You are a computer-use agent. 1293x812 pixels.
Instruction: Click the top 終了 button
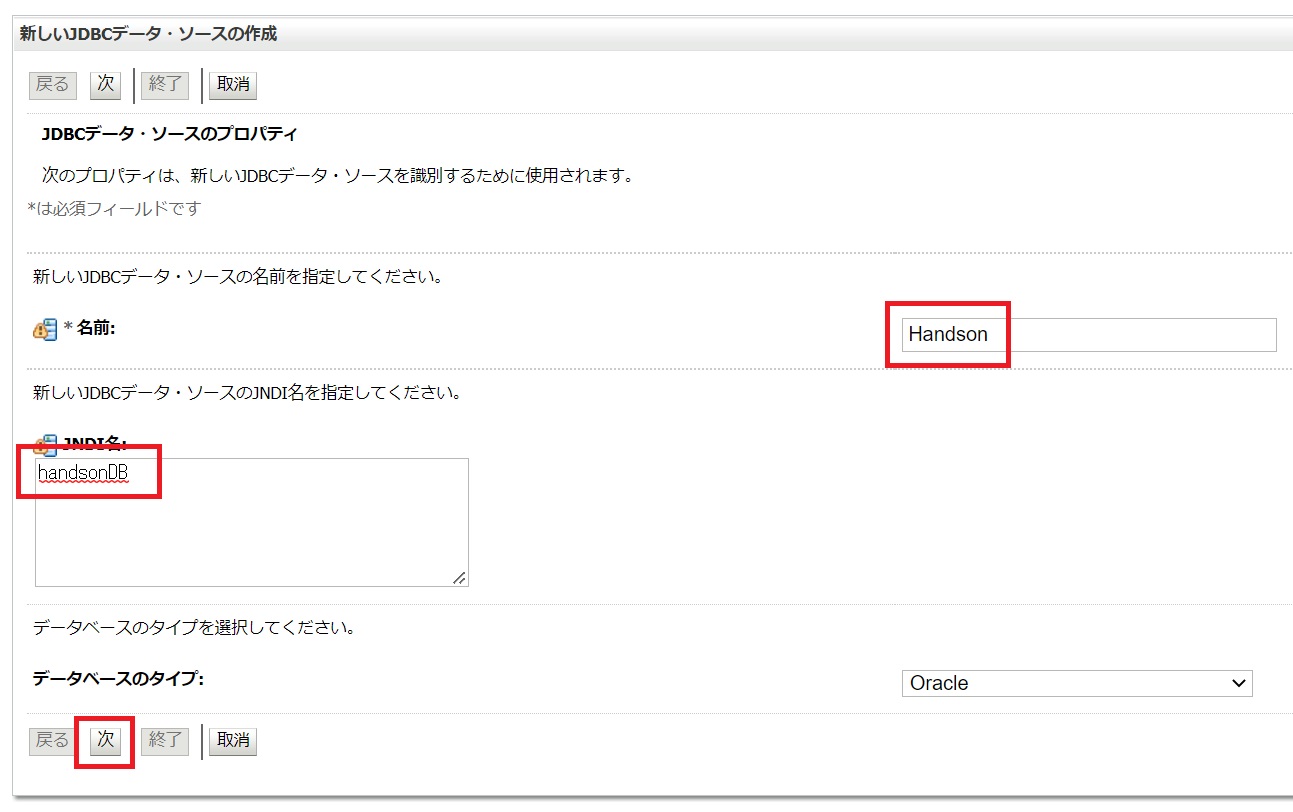[165, 84]
